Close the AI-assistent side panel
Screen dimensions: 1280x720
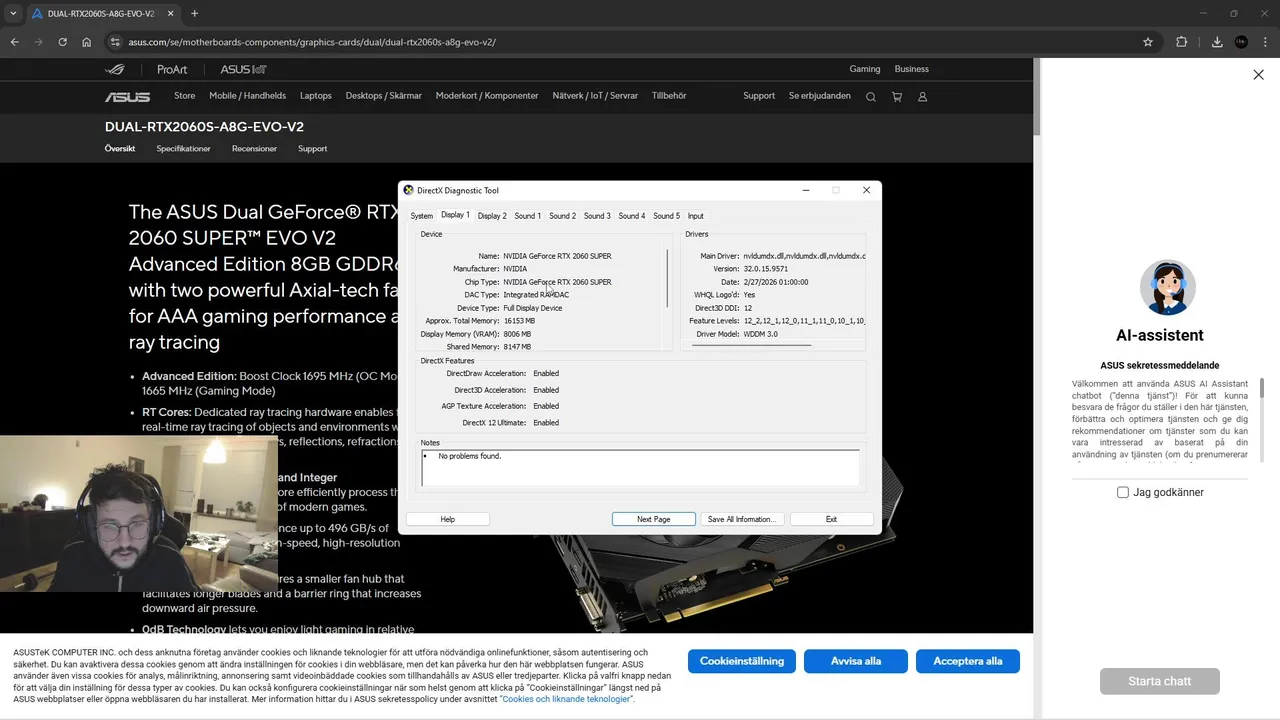coord(1258,75)
